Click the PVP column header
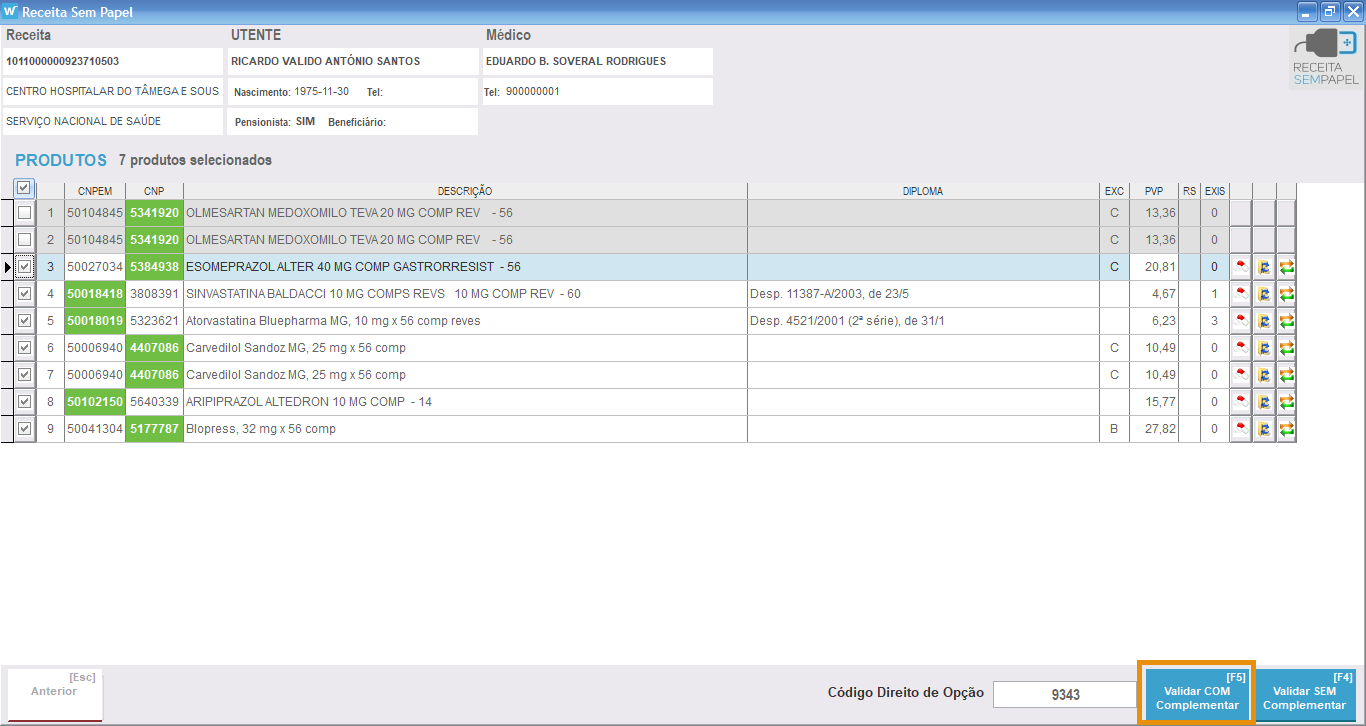 pos(1154,191)
